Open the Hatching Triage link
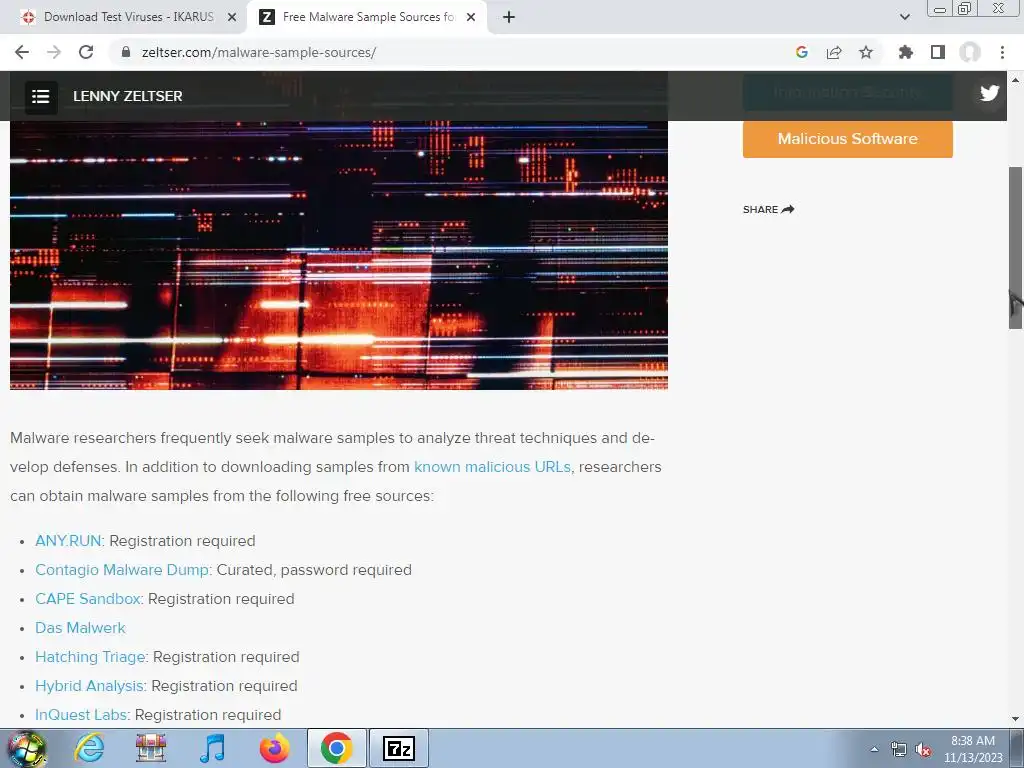 click(x=90, y=656)
